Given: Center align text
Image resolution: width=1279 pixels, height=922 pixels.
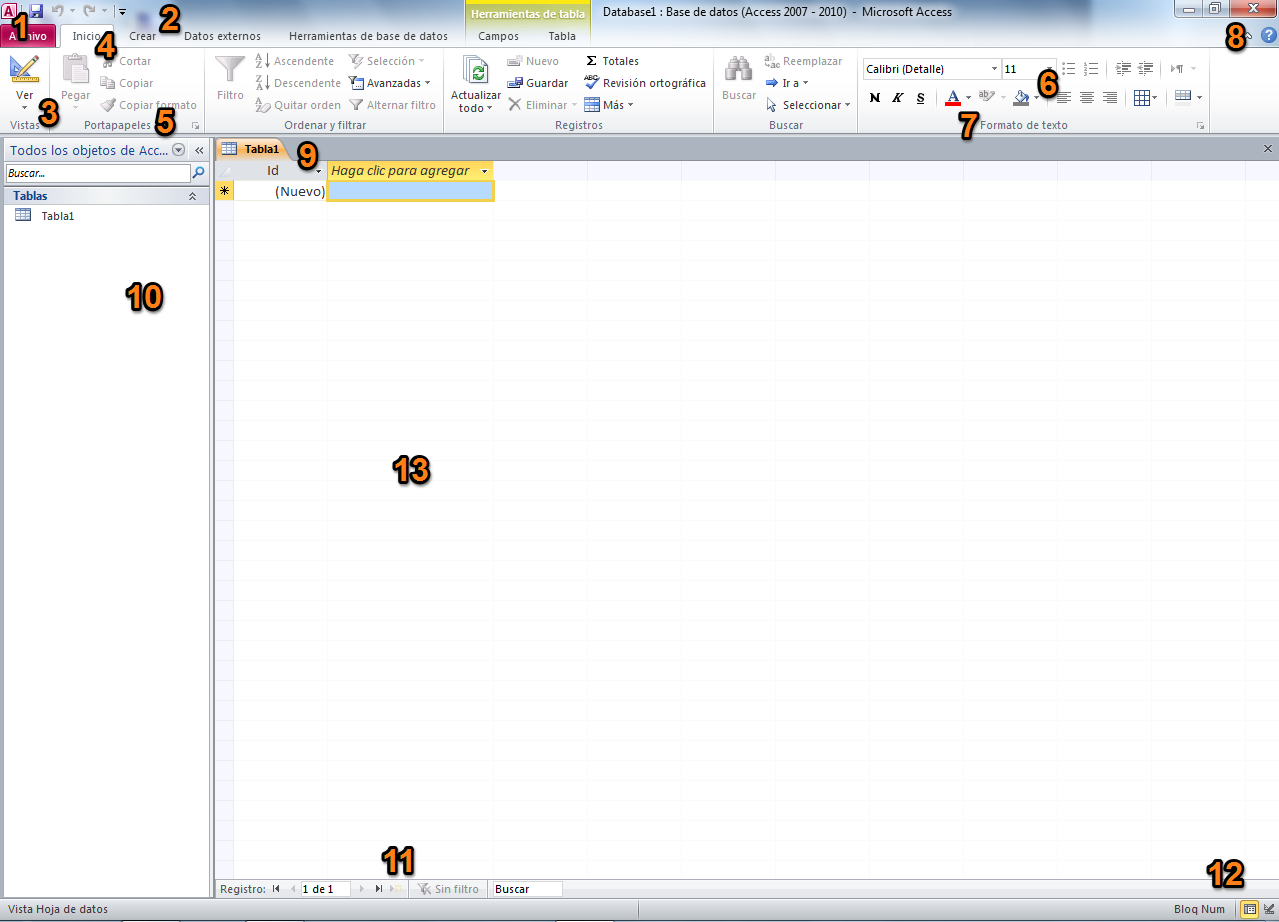Looking at the screenshot, I should [1087, 98].
